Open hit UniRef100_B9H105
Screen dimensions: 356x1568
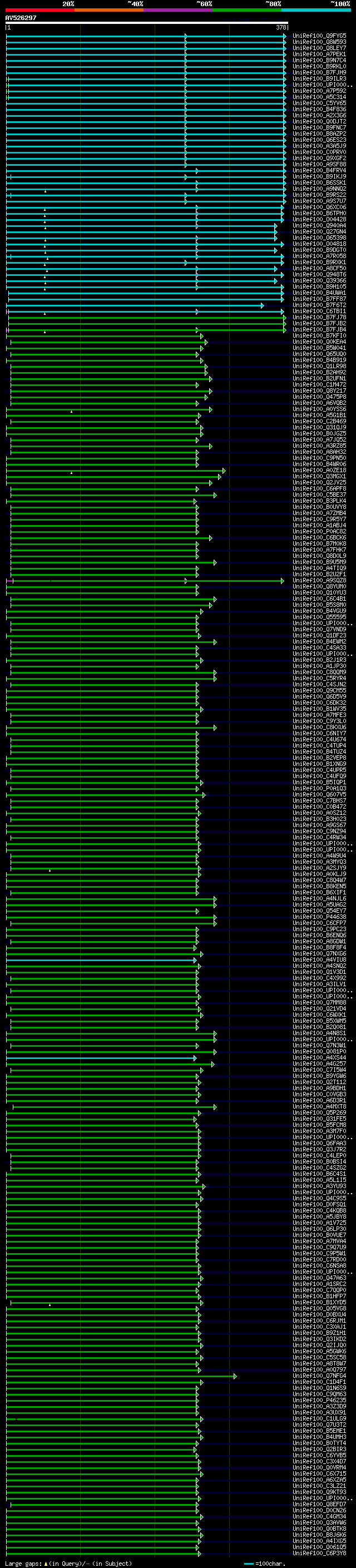pyautogui.click(x=319, y=286)
